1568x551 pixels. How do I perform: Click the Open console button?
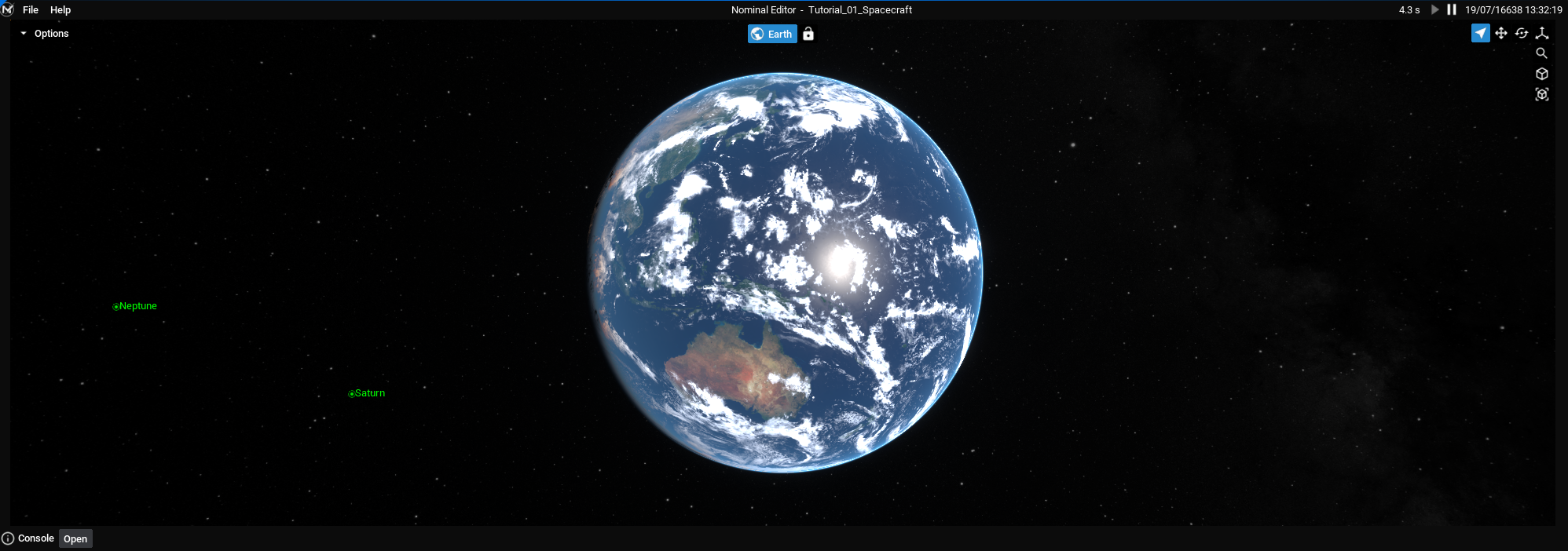[75, 538]
